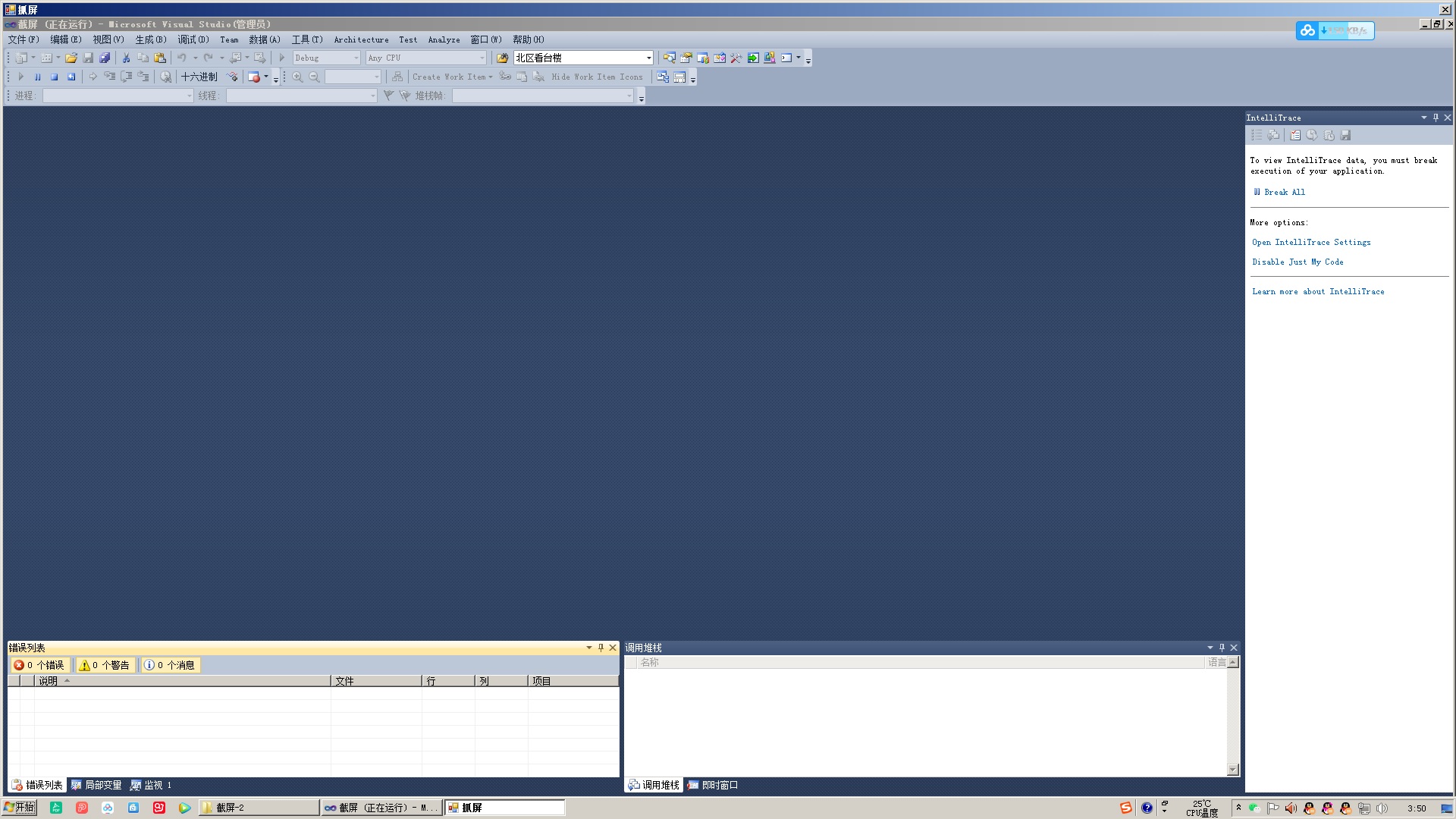The image size is (1456, 819).
Task: Toggle the 0 warnings filter button
Action: tap(105, 665)
